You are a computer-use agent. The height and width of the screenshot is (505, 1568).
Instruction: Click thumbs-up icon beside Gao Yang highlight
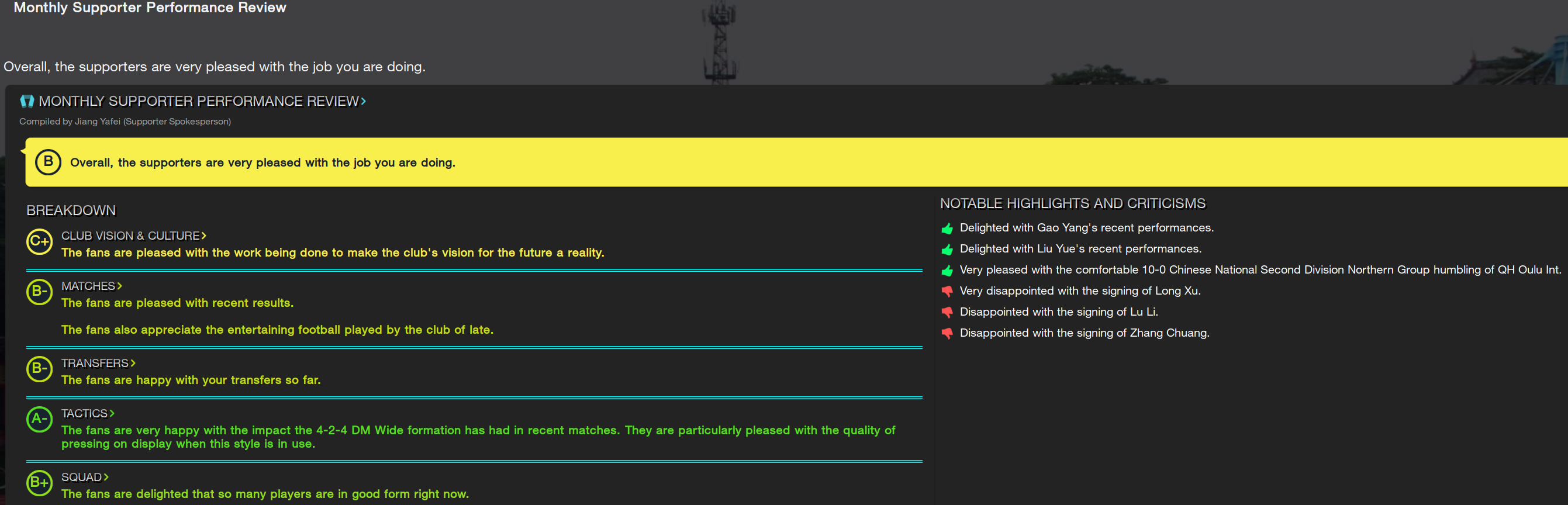[947, 228]
